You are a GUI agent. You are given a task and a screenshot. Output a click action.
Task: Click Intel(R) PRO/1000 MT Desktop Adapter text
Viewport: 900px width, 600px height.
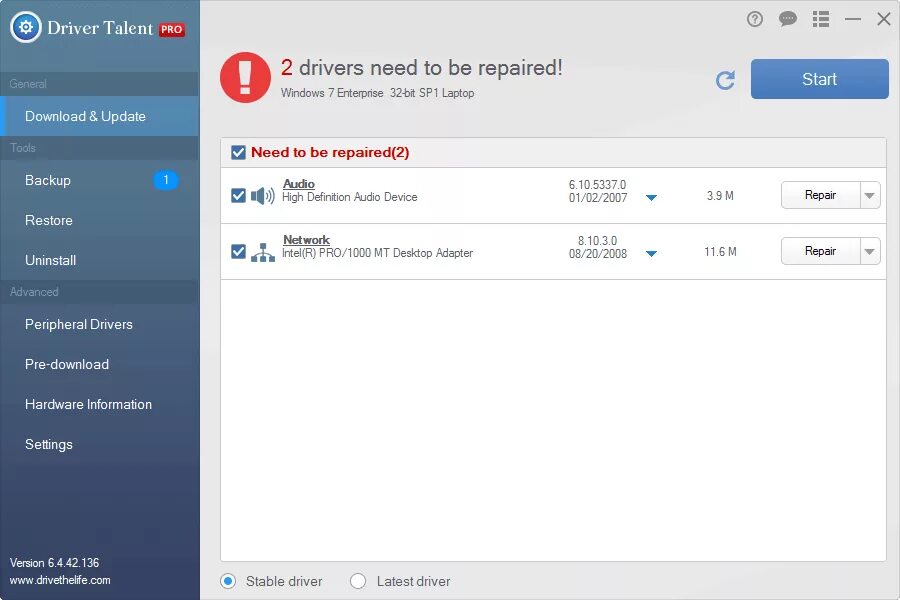pyautogui.click(x=378, y=253)
